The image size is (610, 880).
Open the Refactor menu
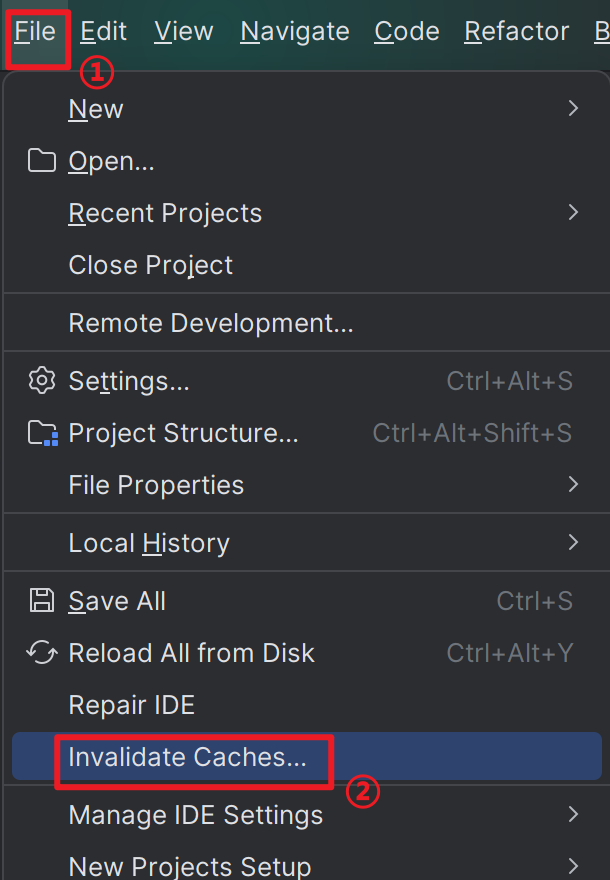pos(516,31)
